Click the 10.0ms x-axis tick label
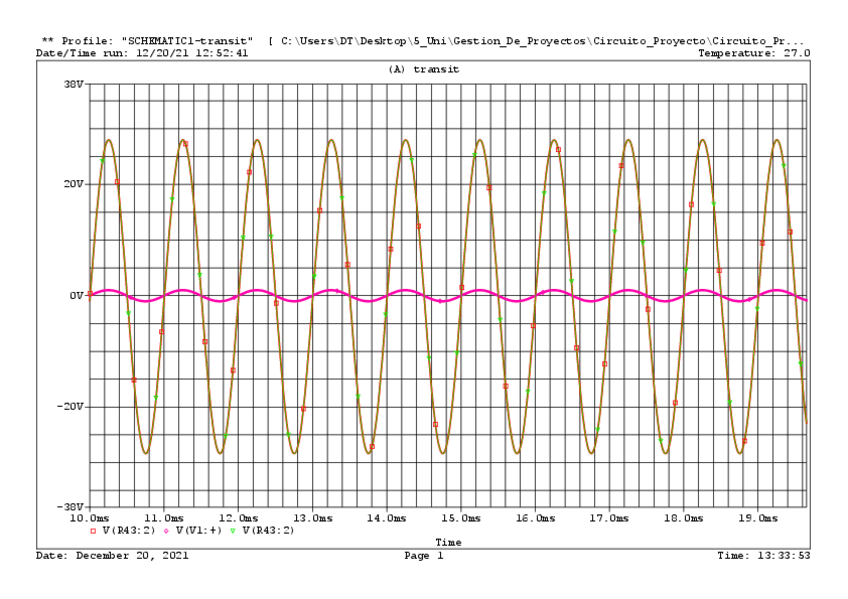Screen dimensions: 848x599 pyautogui.click(x=89, y=519)
